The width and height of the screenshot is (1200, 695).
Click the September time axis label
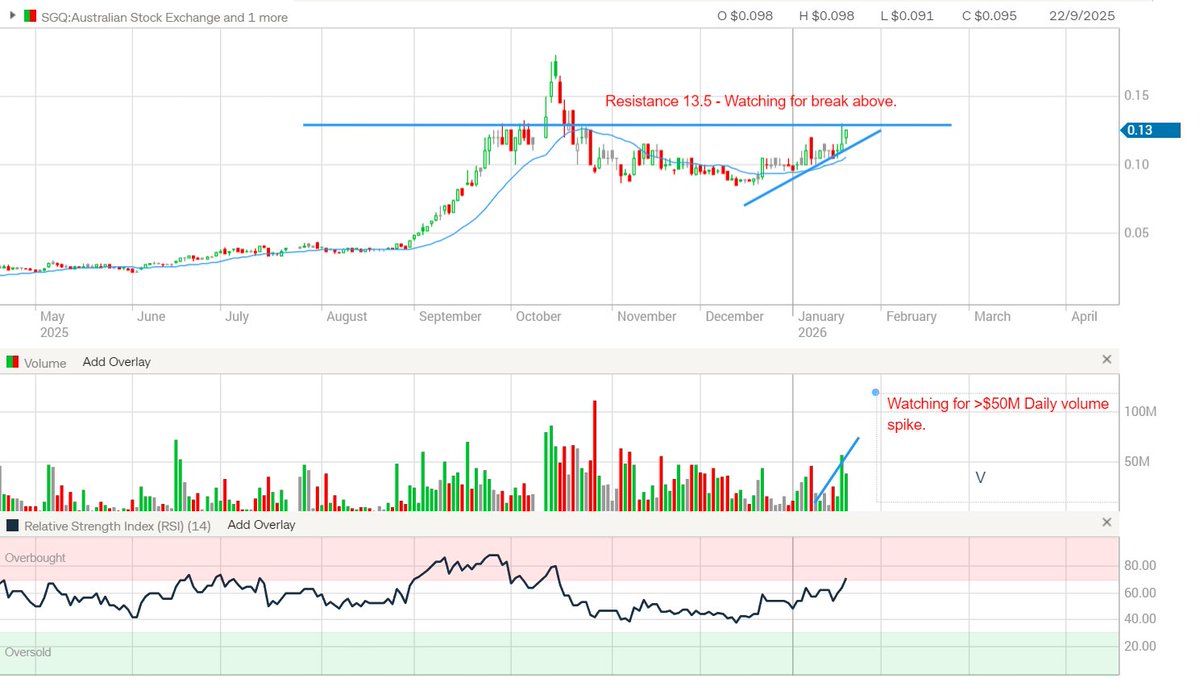point(450,316)
